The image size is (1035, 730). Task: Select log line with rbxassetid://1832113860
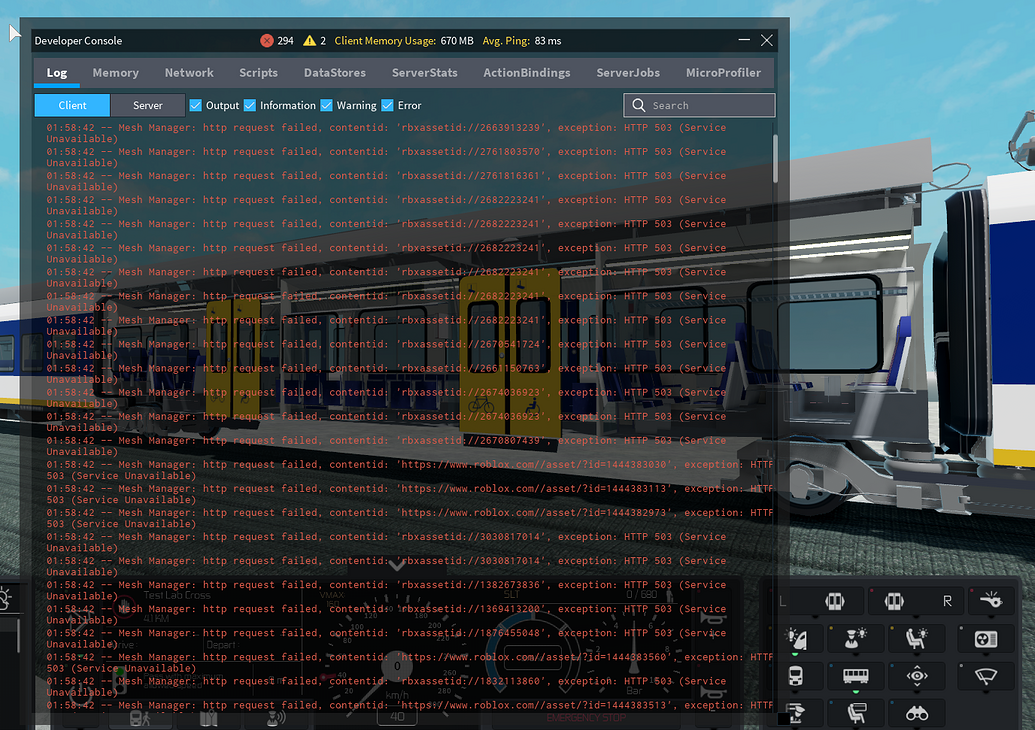(386, 686)
